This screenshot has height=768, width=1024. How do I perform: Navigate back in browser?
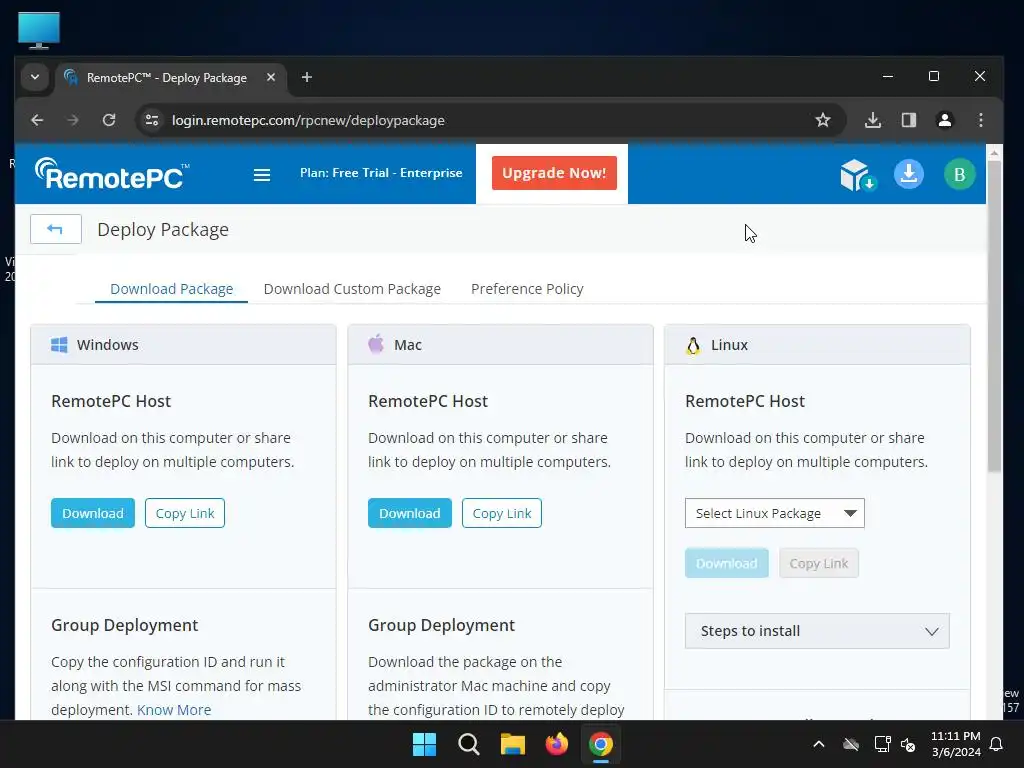[x=37, y=120]
